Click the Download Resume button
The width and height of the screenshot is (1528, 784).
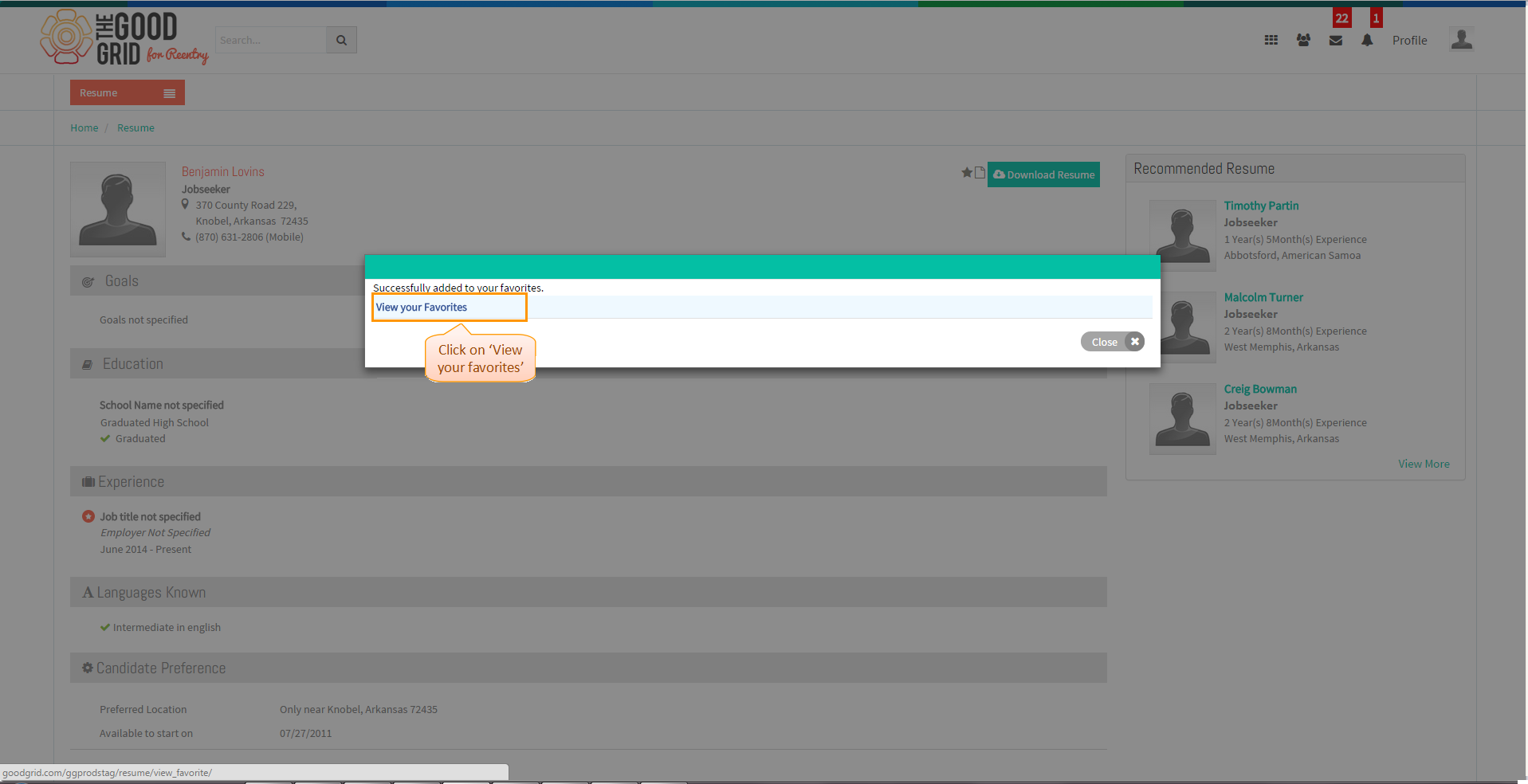click(x=1043, y=174)
